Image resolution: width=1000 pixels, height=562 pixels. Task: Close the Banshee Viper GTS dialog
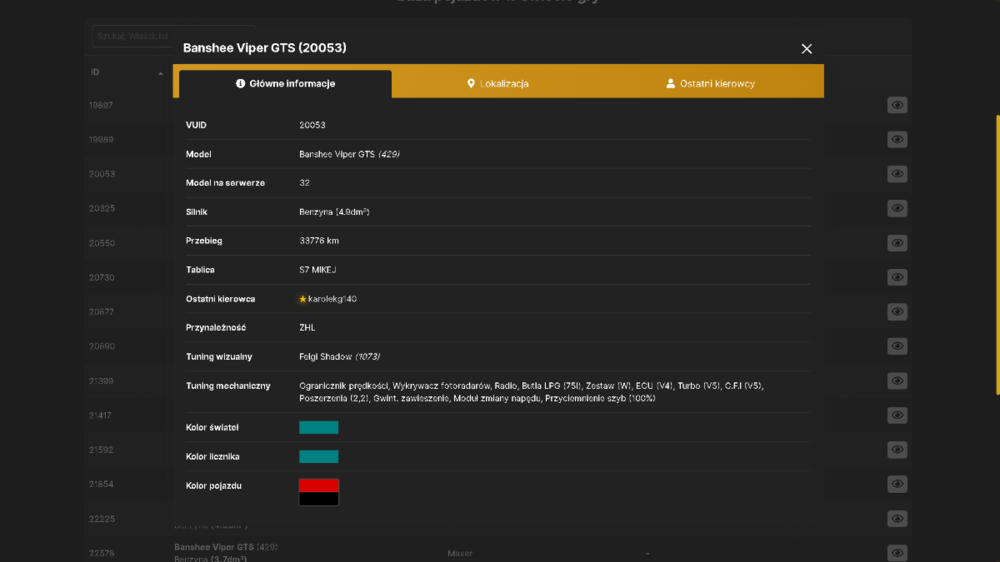(806, 48)
